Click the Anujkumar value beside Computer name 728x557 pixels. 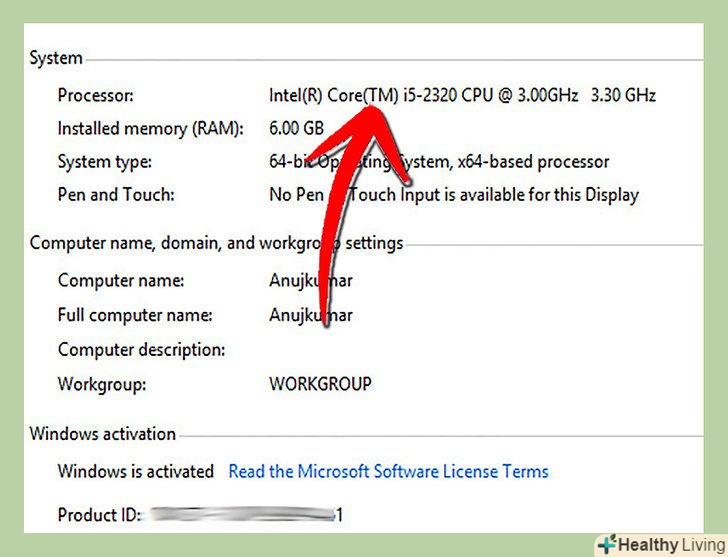[x=311, y=280]
